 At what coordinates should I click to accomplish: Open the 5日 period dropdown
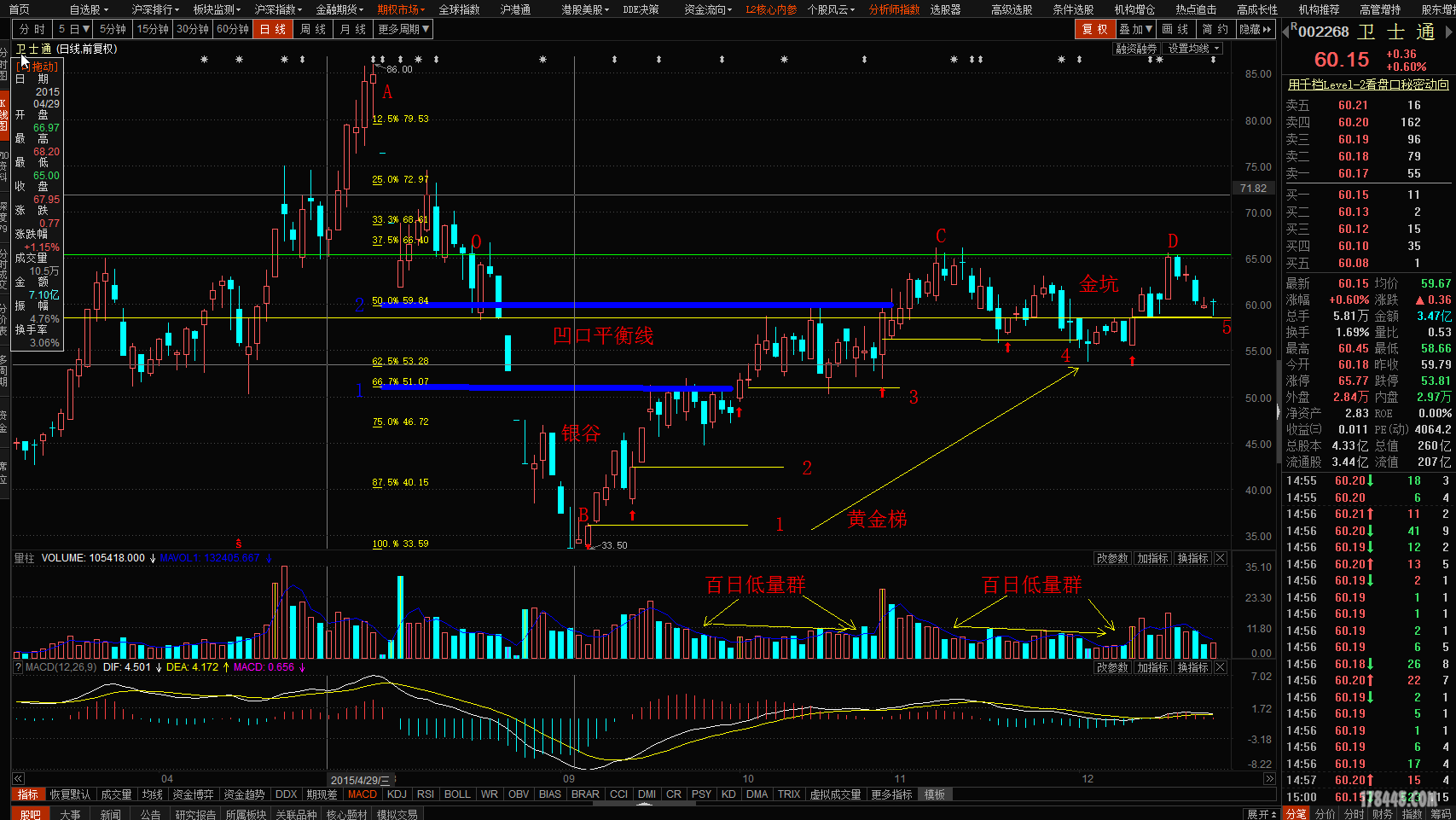click(73, 29)
